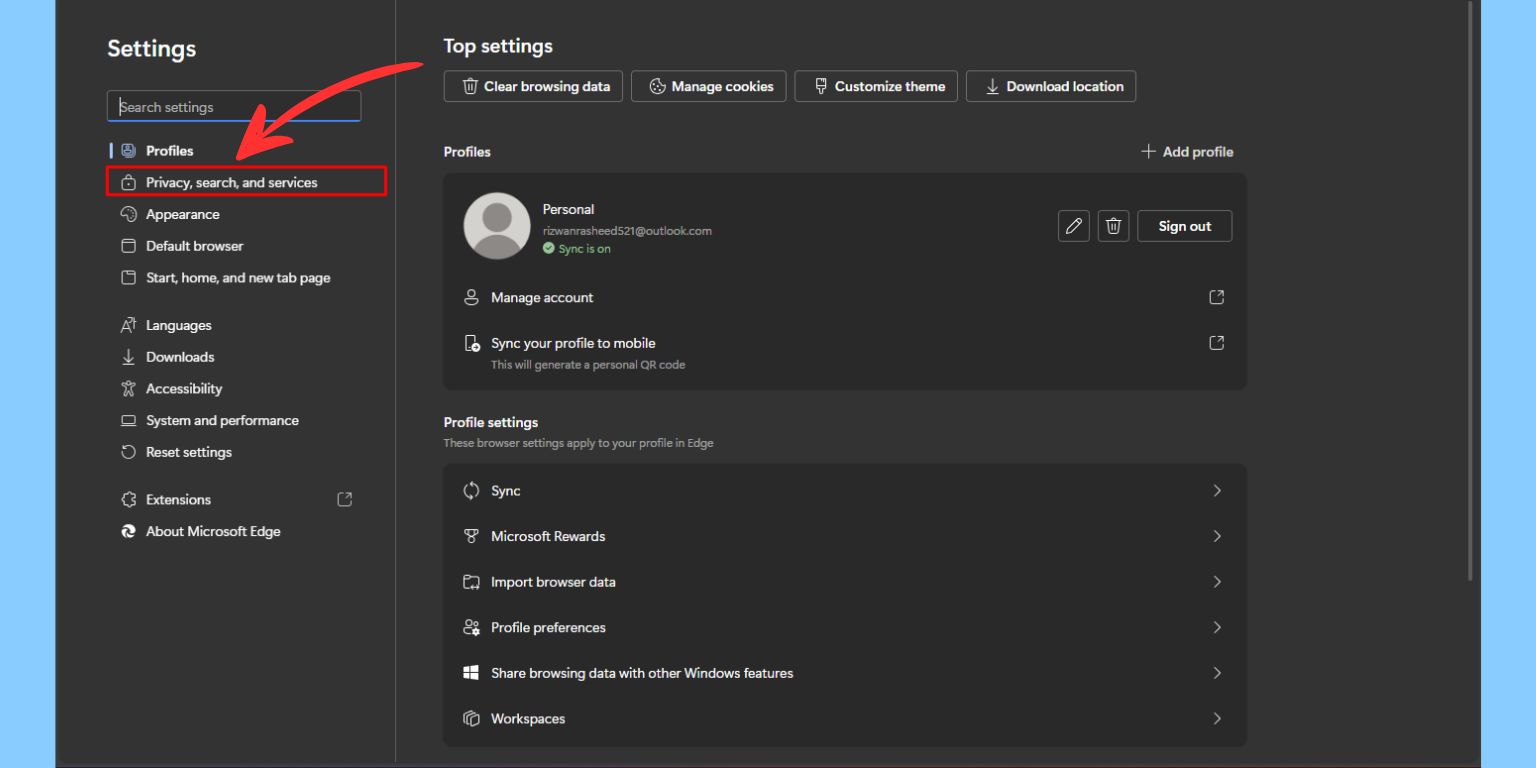Open Download location setting
The height and width of the screenshot is (768, 1536).
tap(1051, 86)
